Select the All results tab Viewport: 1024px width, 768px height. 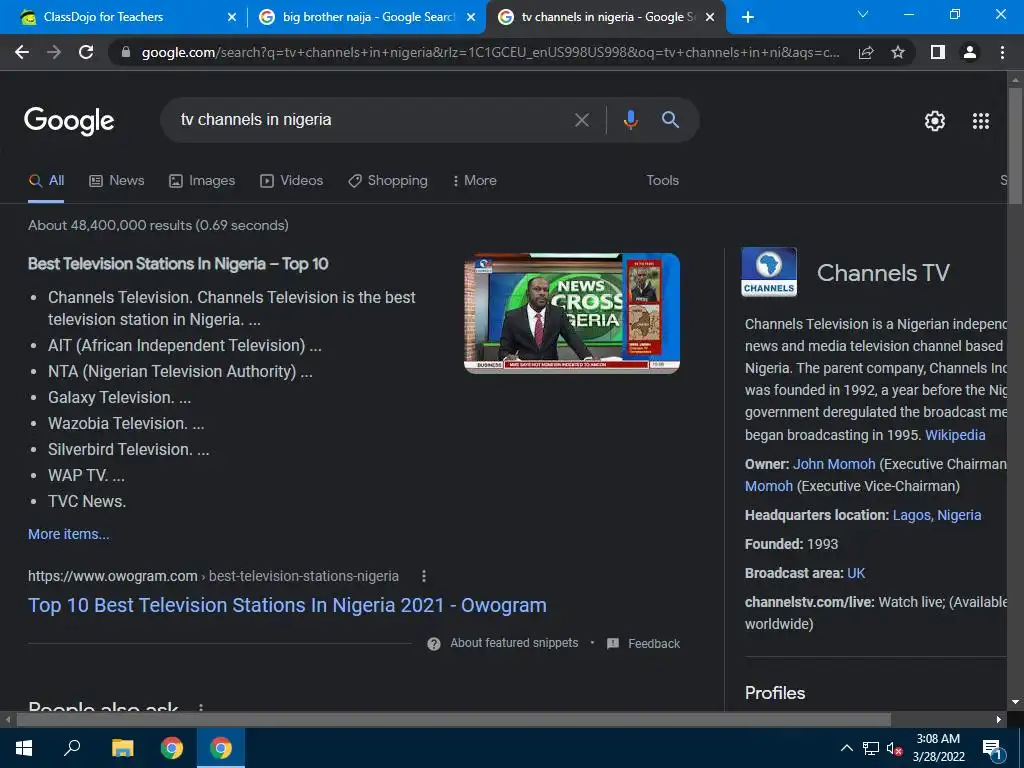(46, 181)
